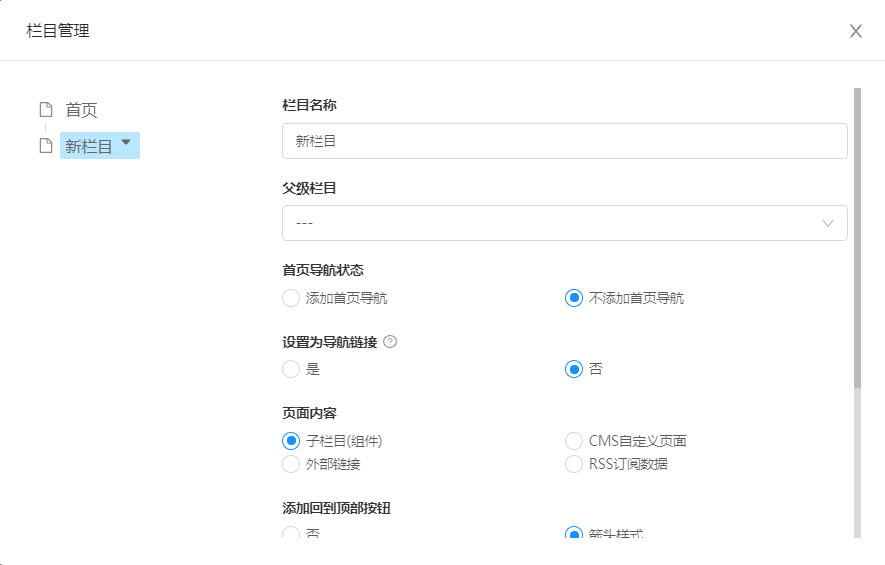
Task: Select the 新栏目 tree item
Action: 89,146
